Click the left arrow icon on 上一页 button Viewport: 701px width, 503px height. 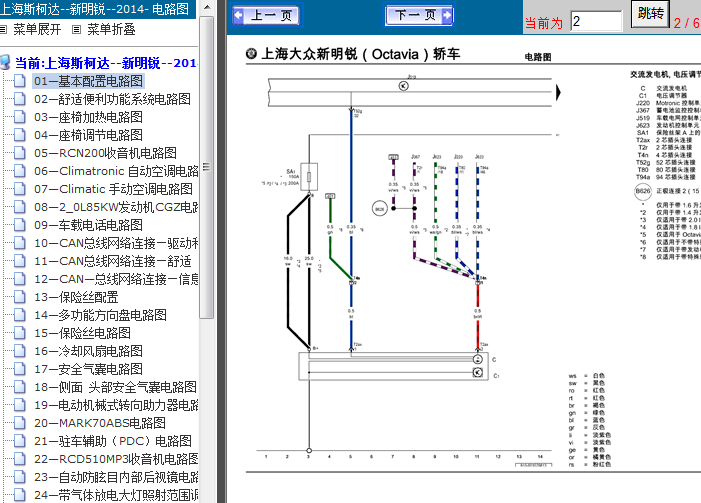(238, 15)
